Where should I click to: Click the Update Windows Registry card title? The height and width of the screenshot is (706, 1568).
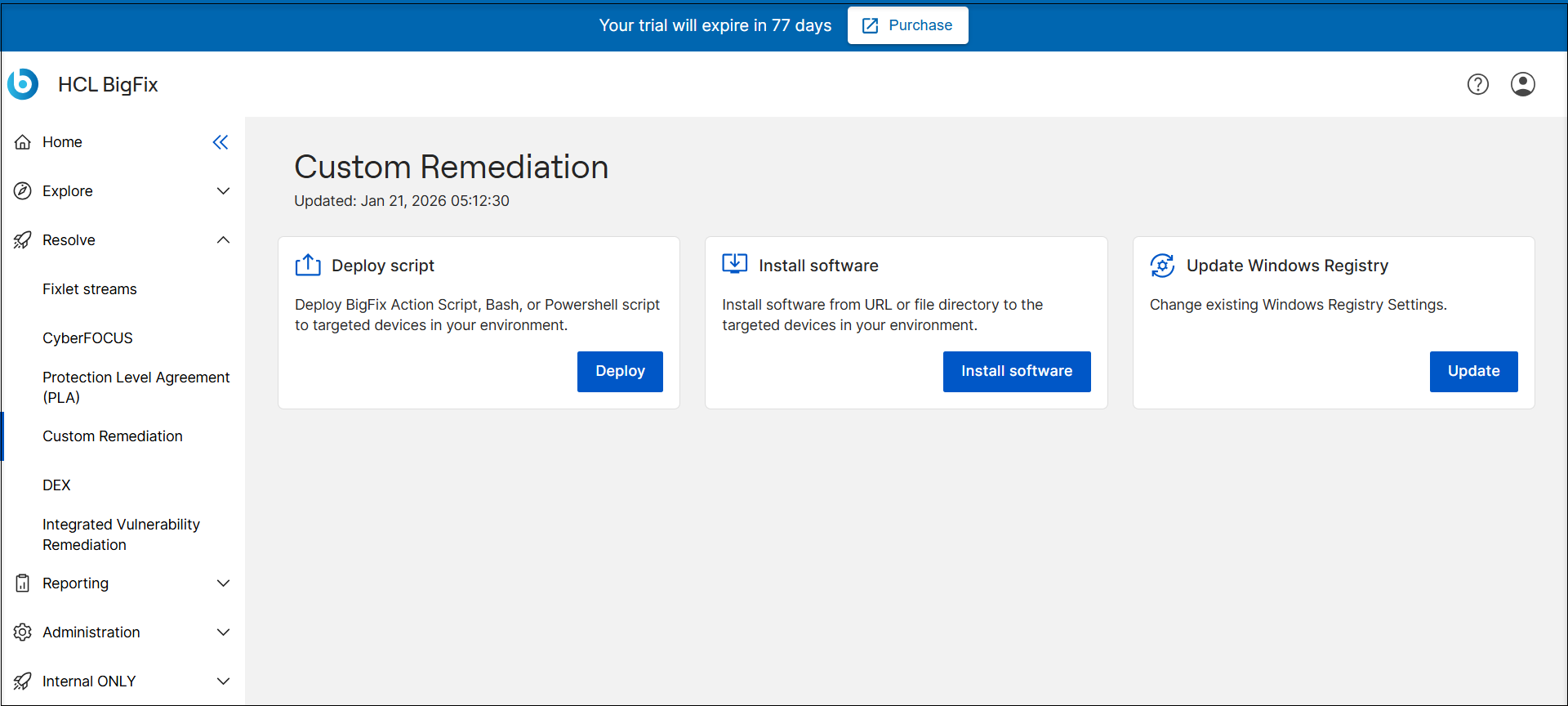pyautogui.click(x=1287, y=266)
